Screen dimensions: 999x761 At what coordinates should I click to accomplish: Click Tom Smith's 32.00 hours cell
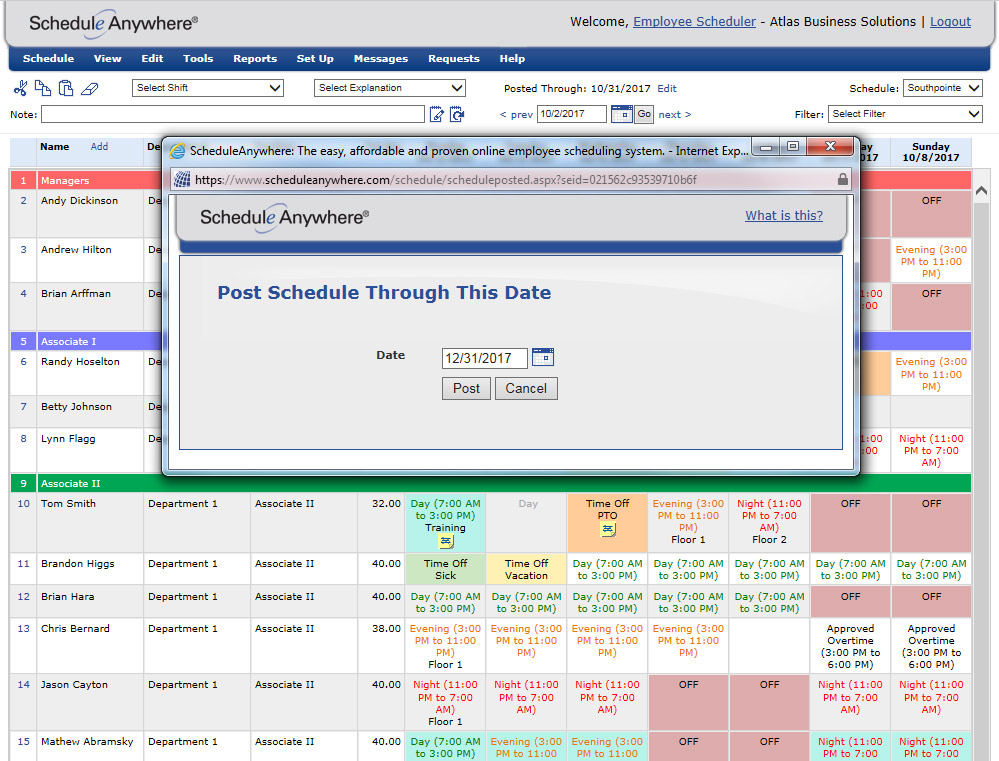(x=381, y=523)
